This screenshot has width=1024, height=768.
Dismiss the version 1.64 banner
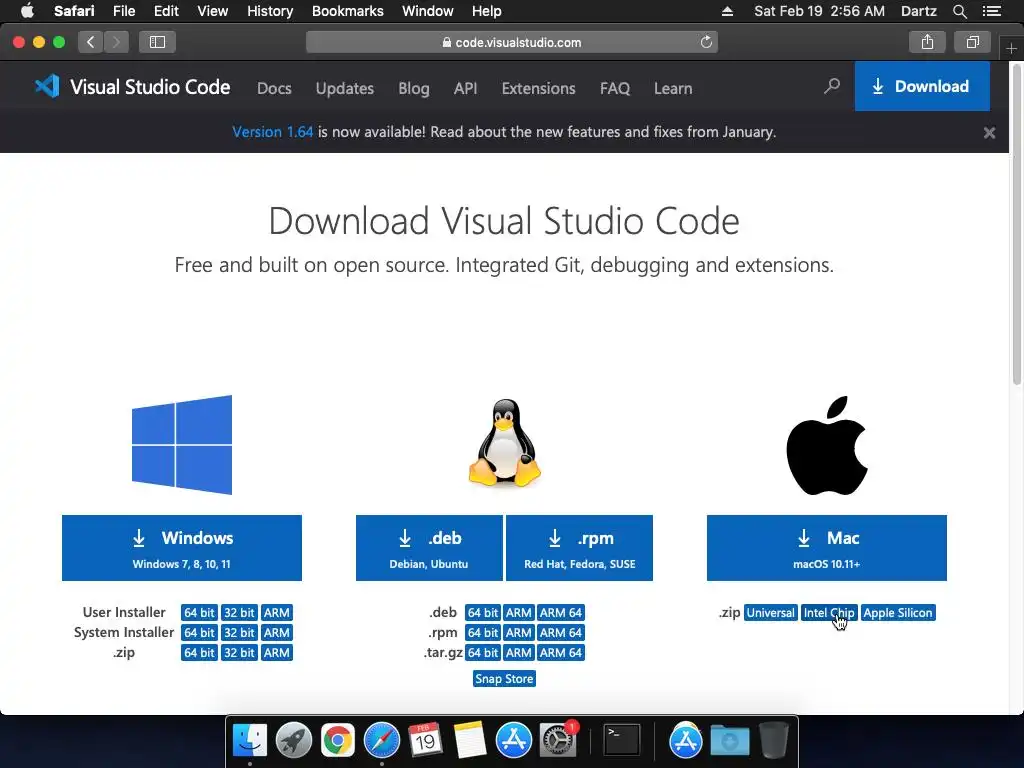pyautogui.click(x=989, y=133)
